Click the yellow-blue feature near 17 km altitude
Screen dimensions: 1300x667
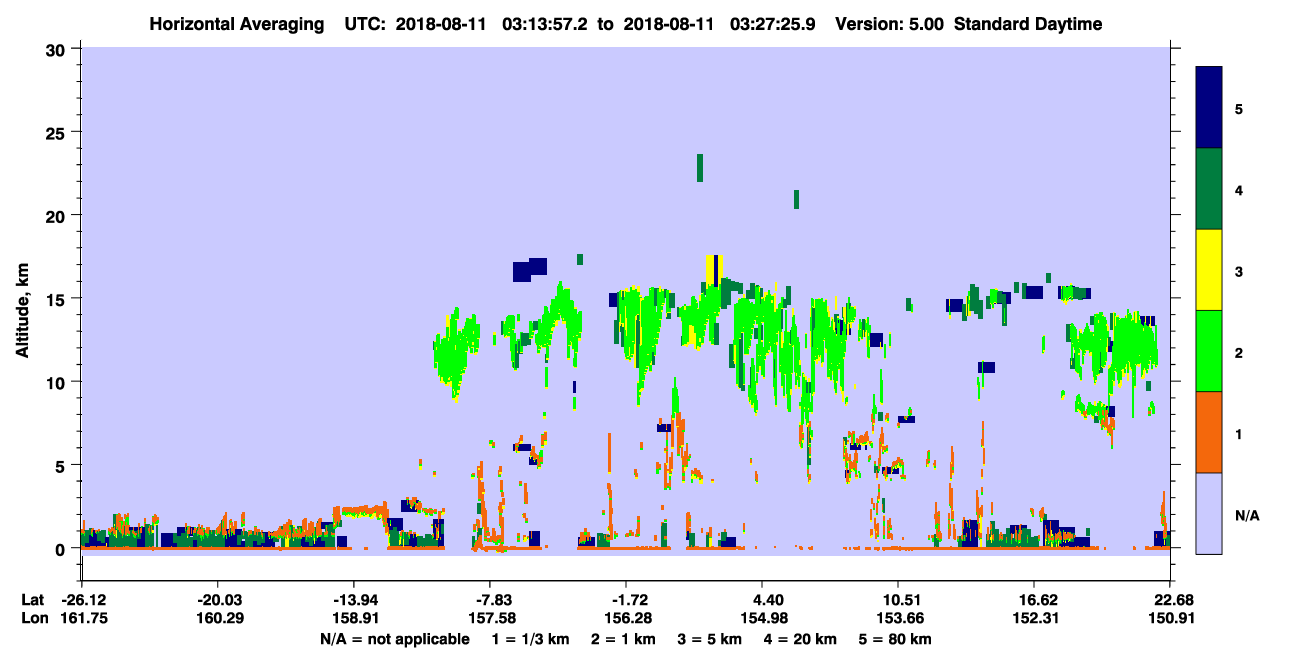[x=714, y=270]
